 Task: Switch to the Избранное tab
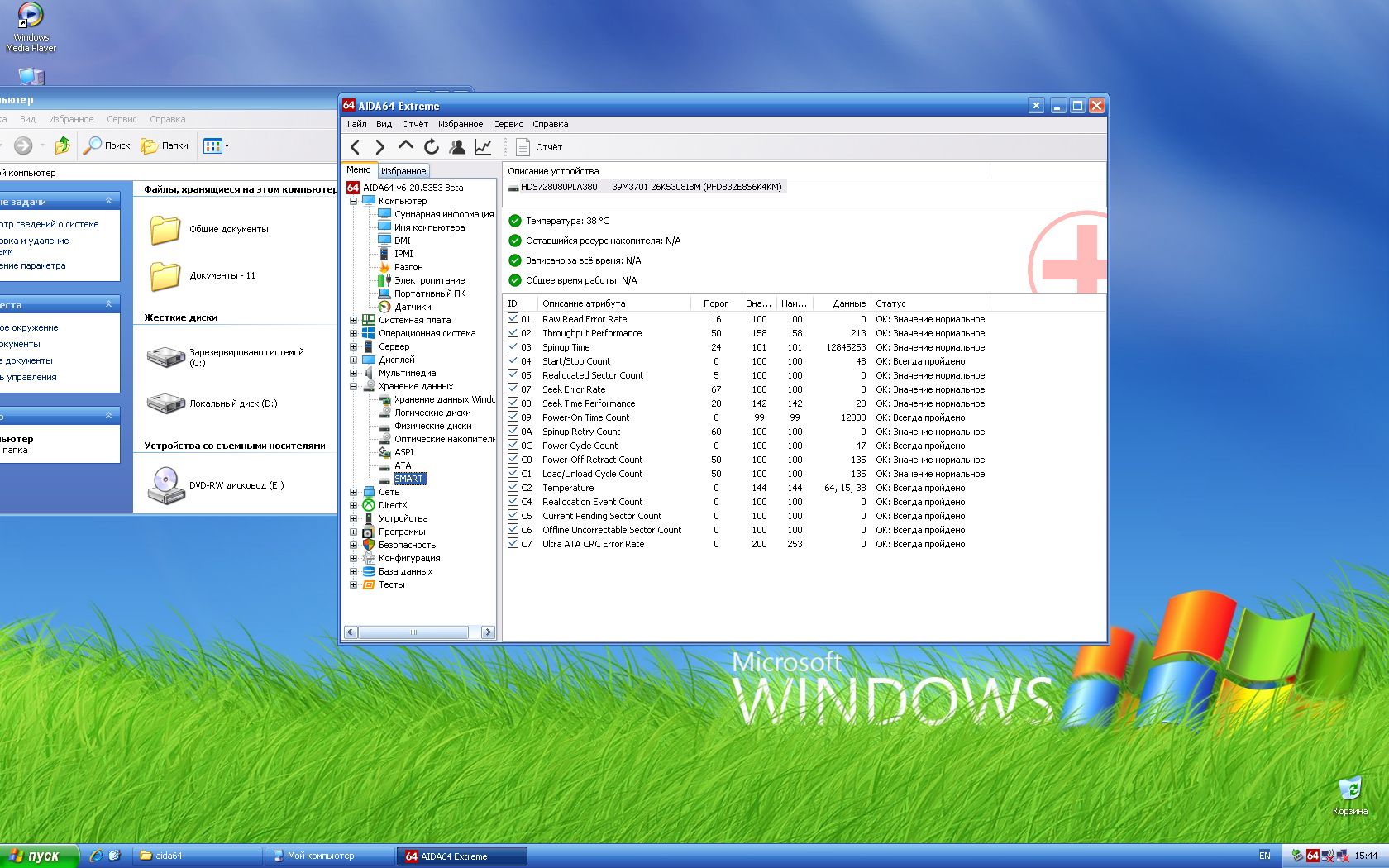[403, 171]
